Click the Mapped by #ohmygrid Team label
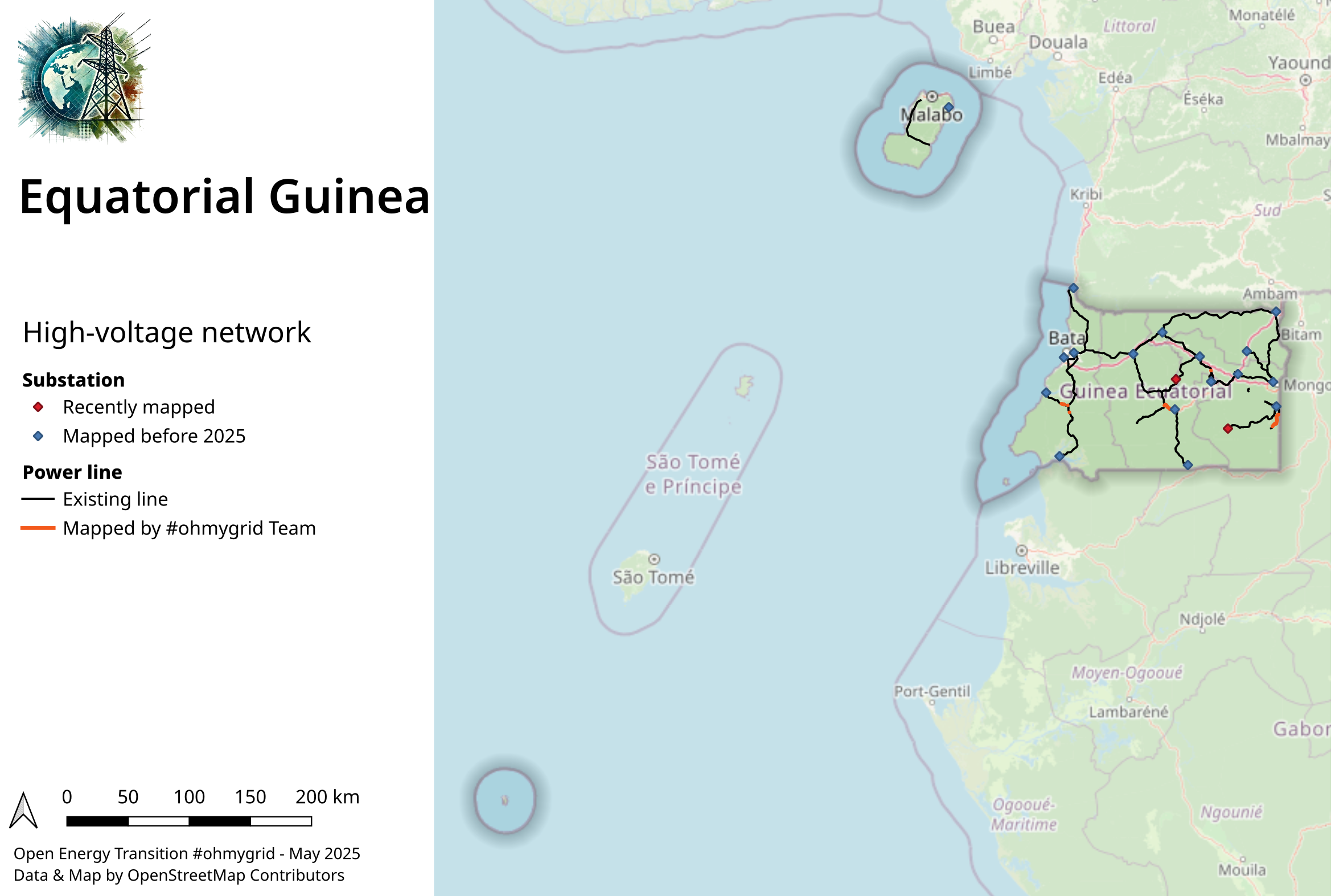1331x896 pixels. coord(189,528)
